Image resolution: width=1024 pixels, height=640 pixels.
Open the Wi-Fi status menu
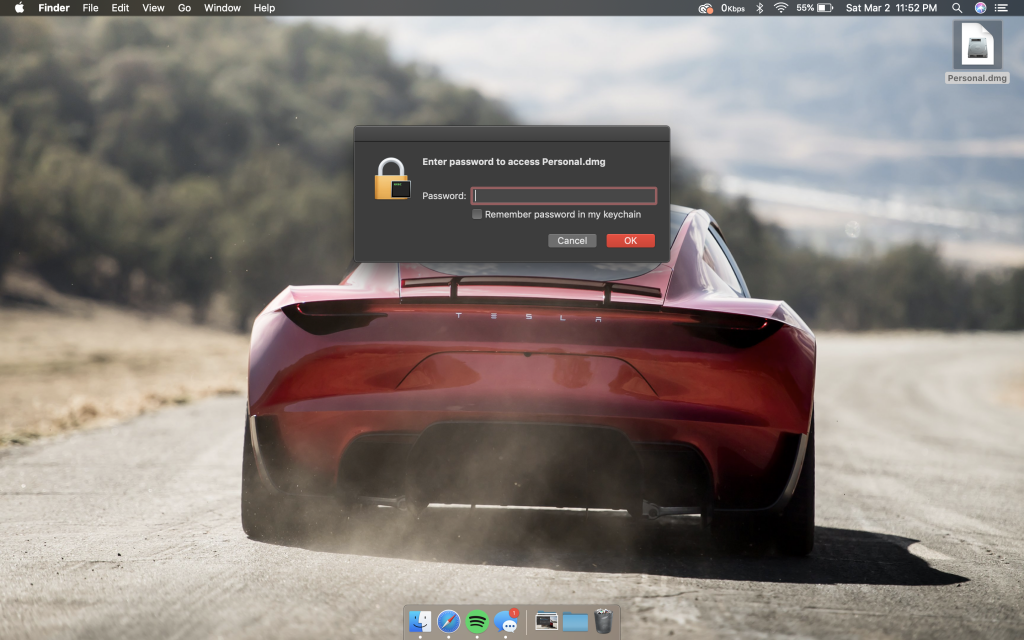(780, 8)
